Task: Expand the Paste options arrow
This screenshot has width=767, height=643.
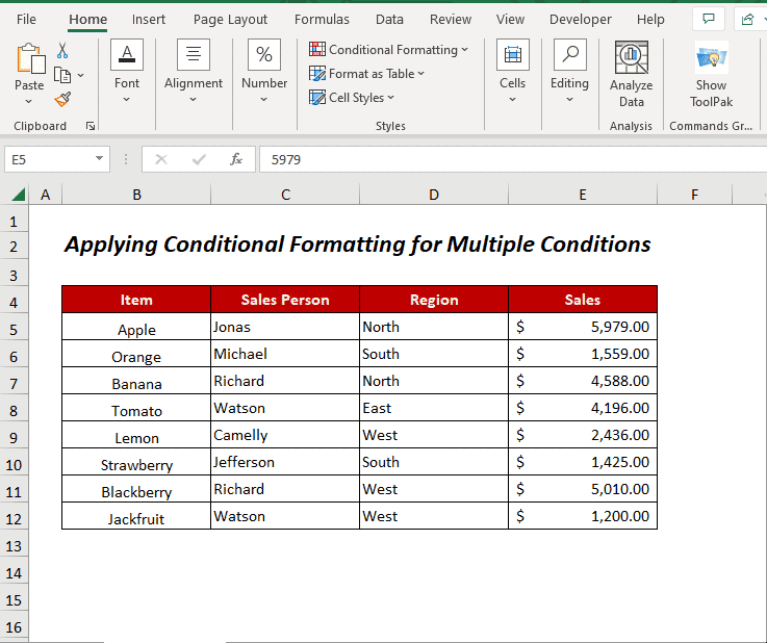Action: click(29, 101)
